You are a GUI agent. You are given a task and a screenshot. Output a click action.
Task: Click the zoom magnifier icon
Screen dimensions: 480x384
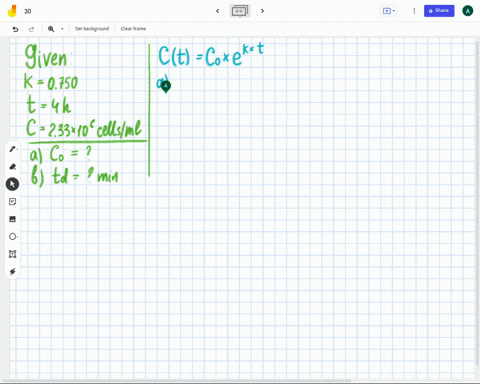[51, 29]
